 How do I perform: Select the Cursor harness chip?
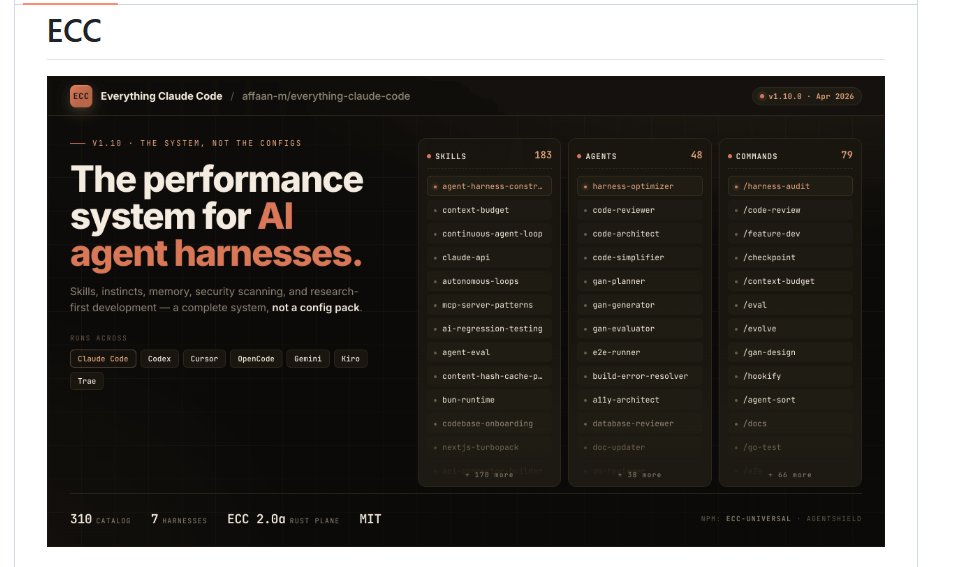click(x=204, y=359)
